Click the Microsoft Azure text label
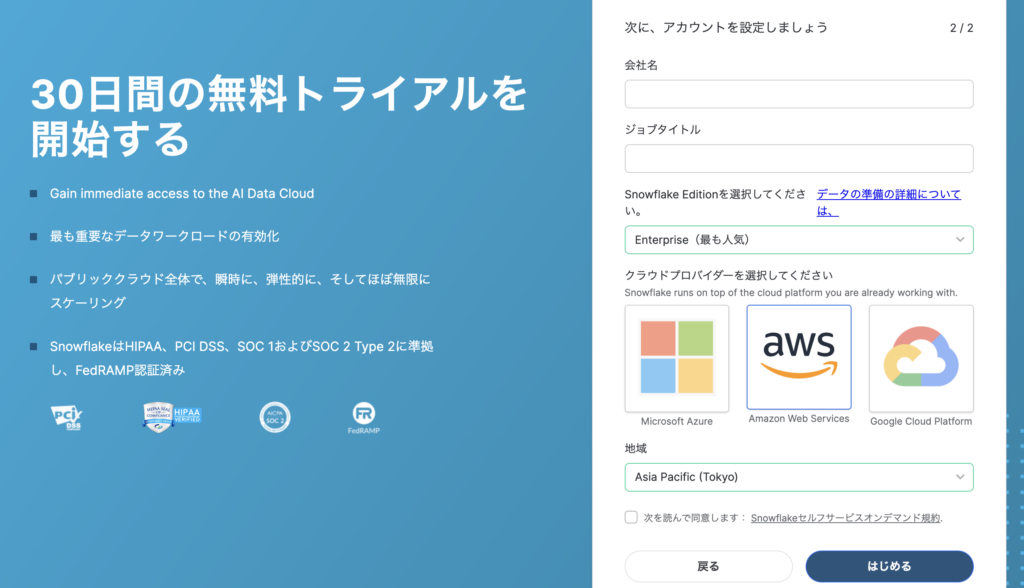The height and width of the screenshot is (588, 1024). (x=677, y=421)
